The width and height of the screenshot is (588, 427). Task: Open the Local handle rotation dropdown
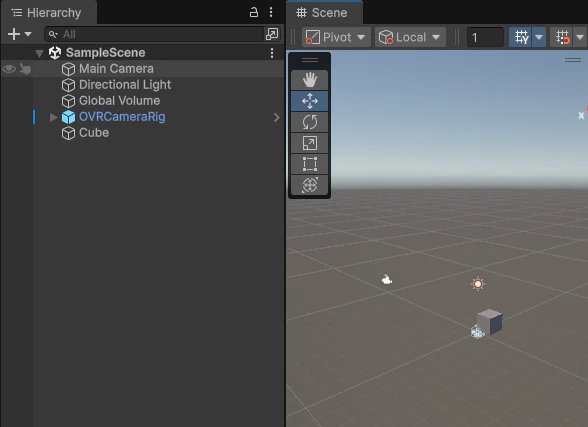410,37
